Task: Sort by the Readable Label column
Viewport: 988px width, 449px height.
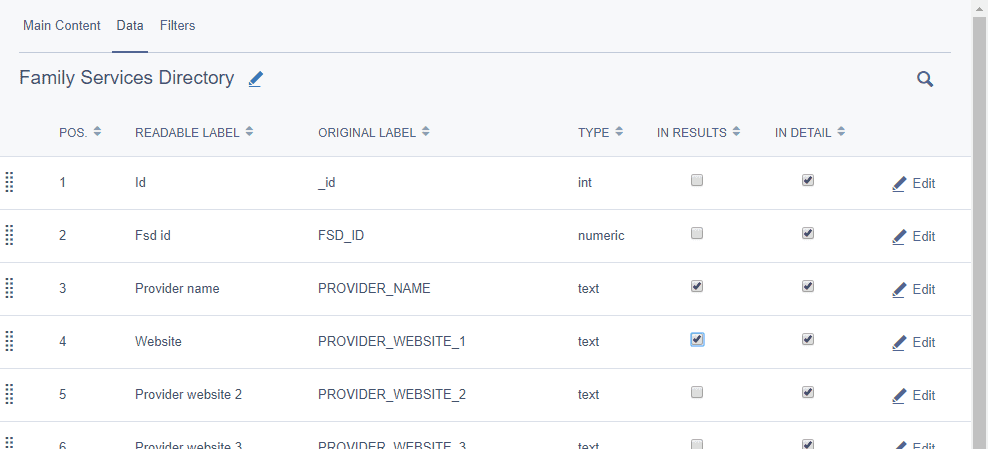Action: 194,132
